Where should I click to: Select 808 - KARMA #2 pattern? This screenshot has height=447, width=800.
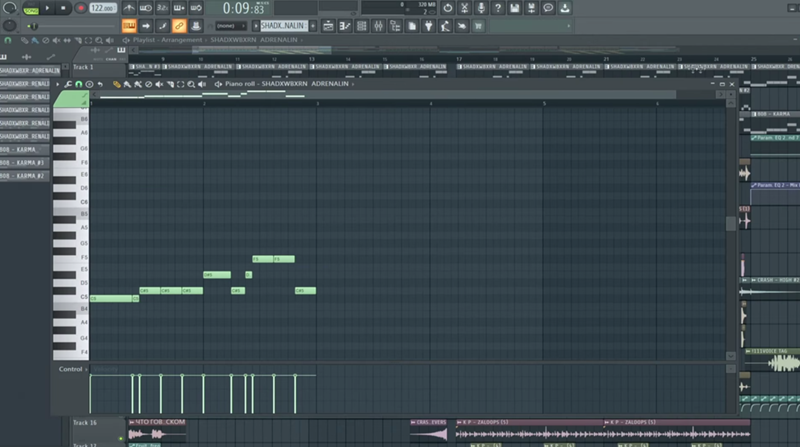pos(24,176)
